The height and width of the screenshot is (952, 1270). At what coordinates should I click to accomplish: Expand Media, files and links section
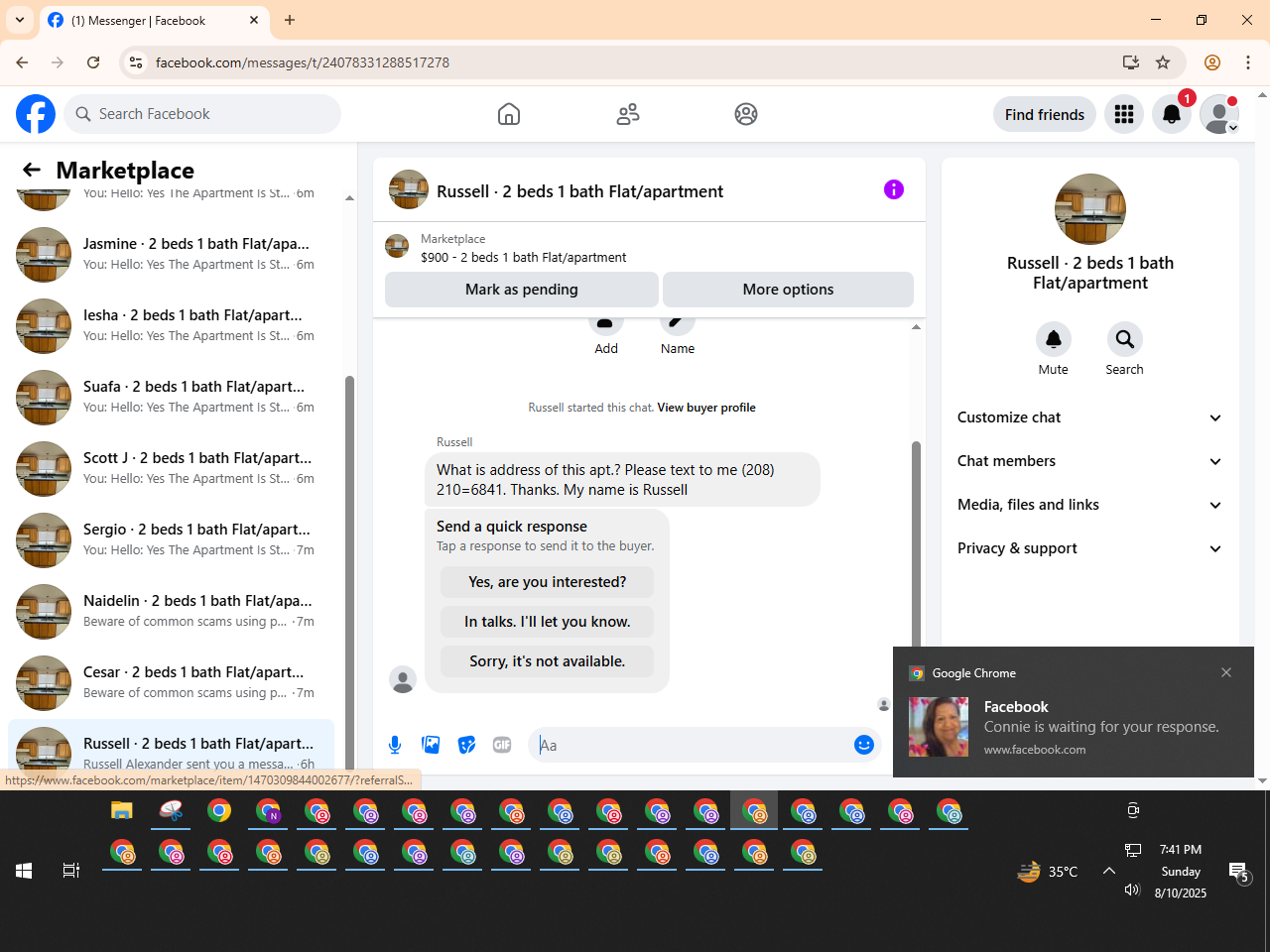click(1090, 505)
